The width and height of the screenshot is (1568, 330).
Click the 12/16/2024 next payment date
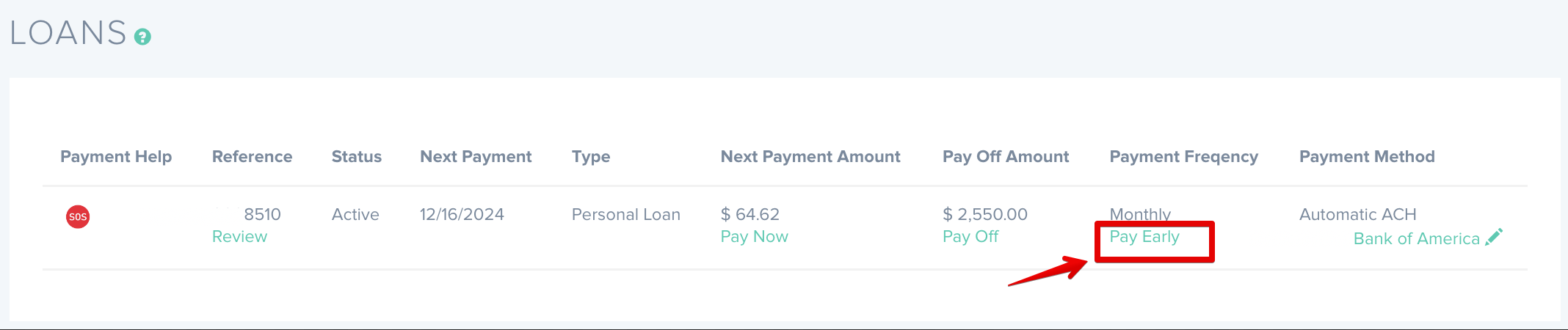pyautogui.click(x=462, y=215)
